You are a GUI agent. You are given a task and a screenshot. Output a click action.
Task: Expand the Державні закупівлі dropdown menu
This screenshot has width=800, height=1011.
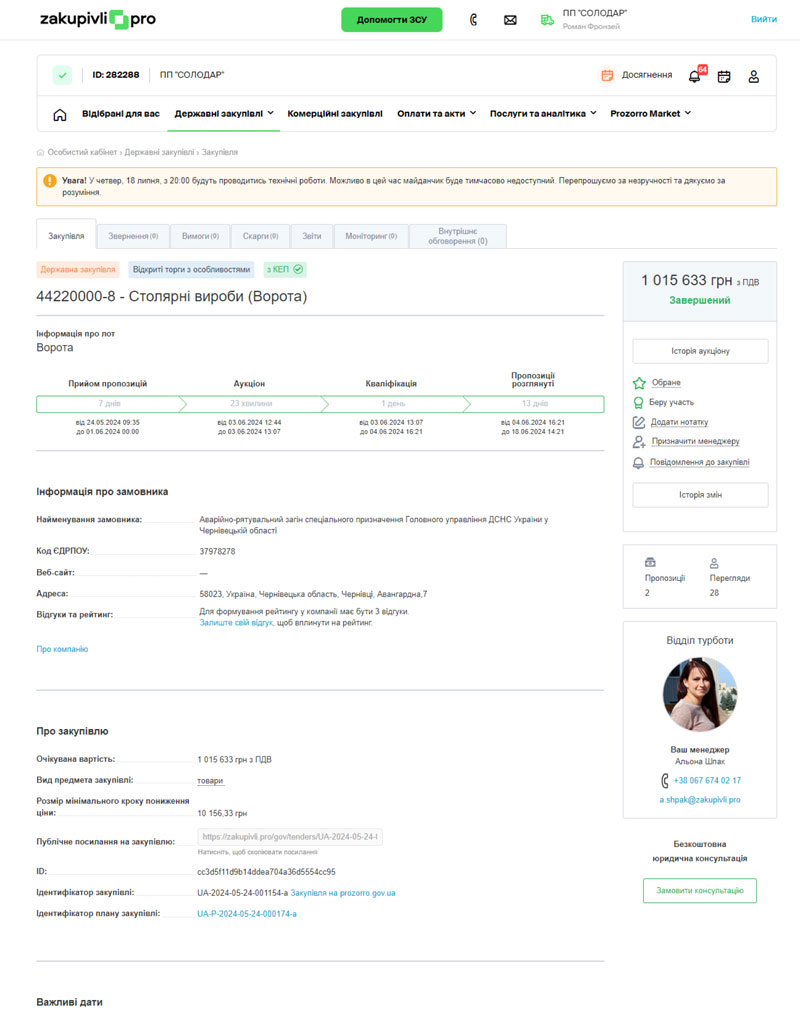coord(225,114)
